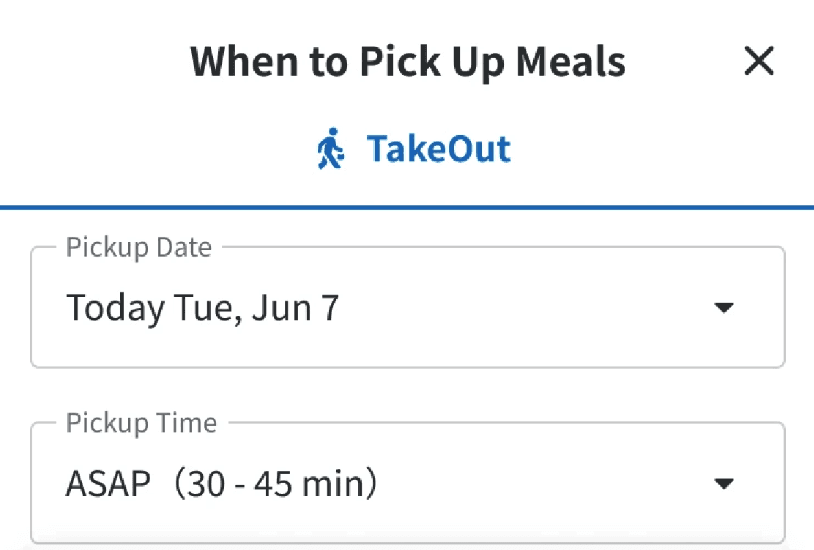This screenshot has height=550, width=814.
Task: Click the walking person TakeOut icon
Action: tap(331, 150)
